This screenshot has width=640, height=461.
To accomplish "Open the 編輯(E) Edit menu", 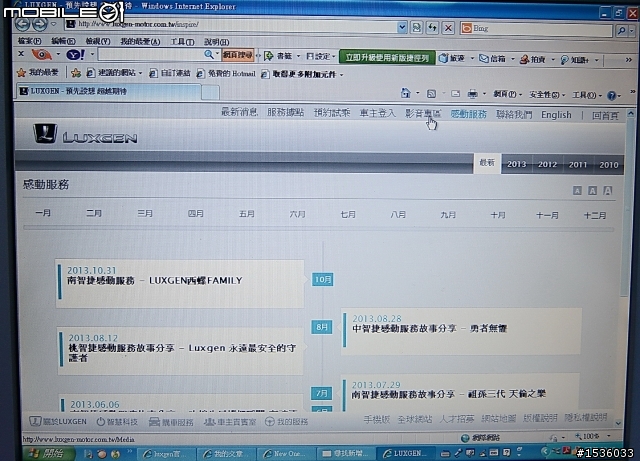I will [x=63, y=41].
